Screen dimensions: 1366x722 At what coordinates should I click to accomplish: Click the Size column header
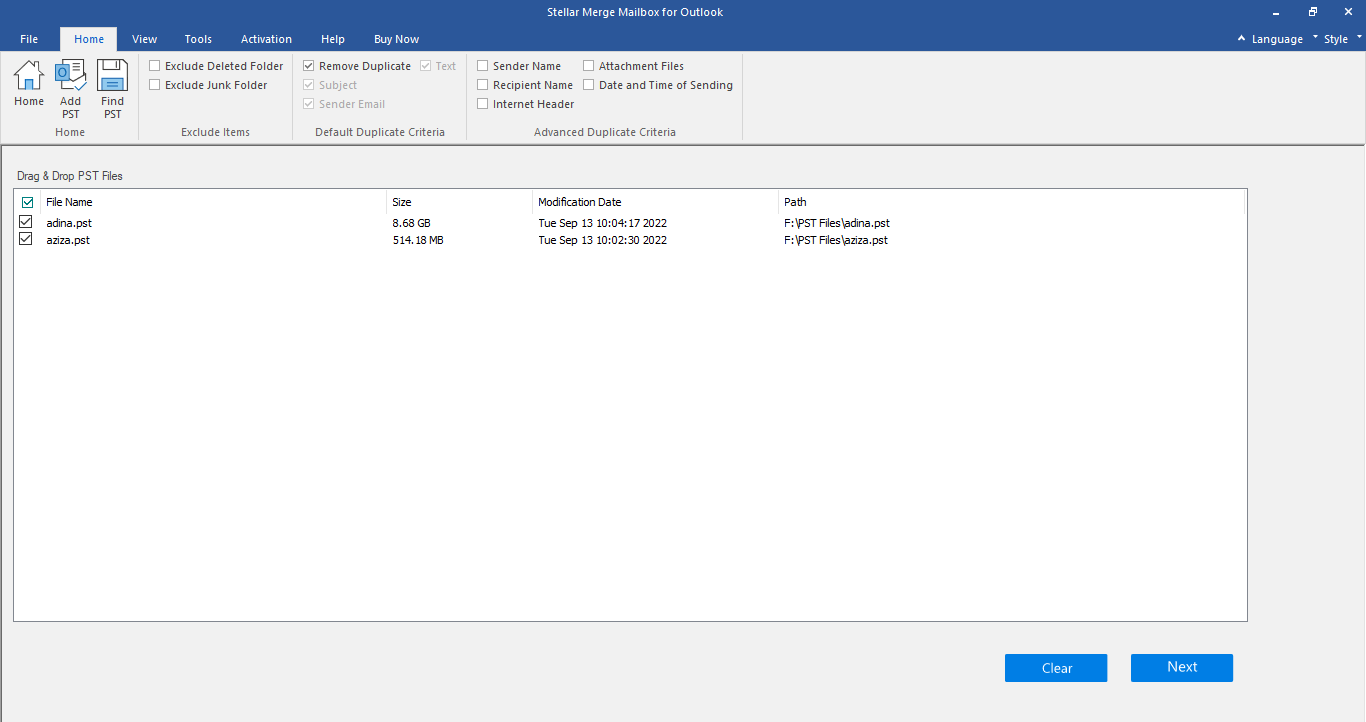[459, 202]
